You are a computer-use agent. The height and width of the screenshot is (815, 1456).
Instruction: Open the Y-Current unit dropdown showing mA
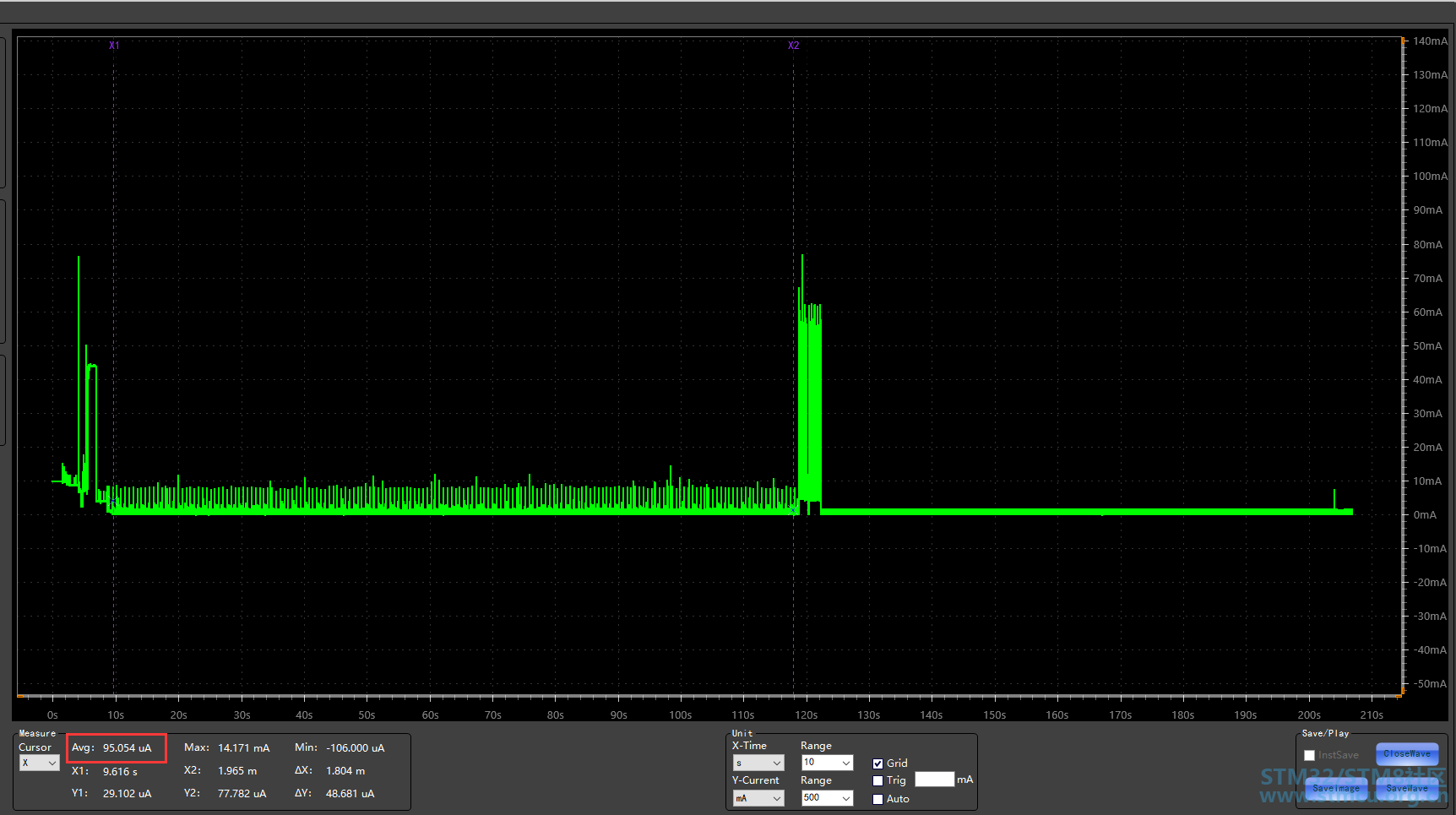[x=758, y=798]
